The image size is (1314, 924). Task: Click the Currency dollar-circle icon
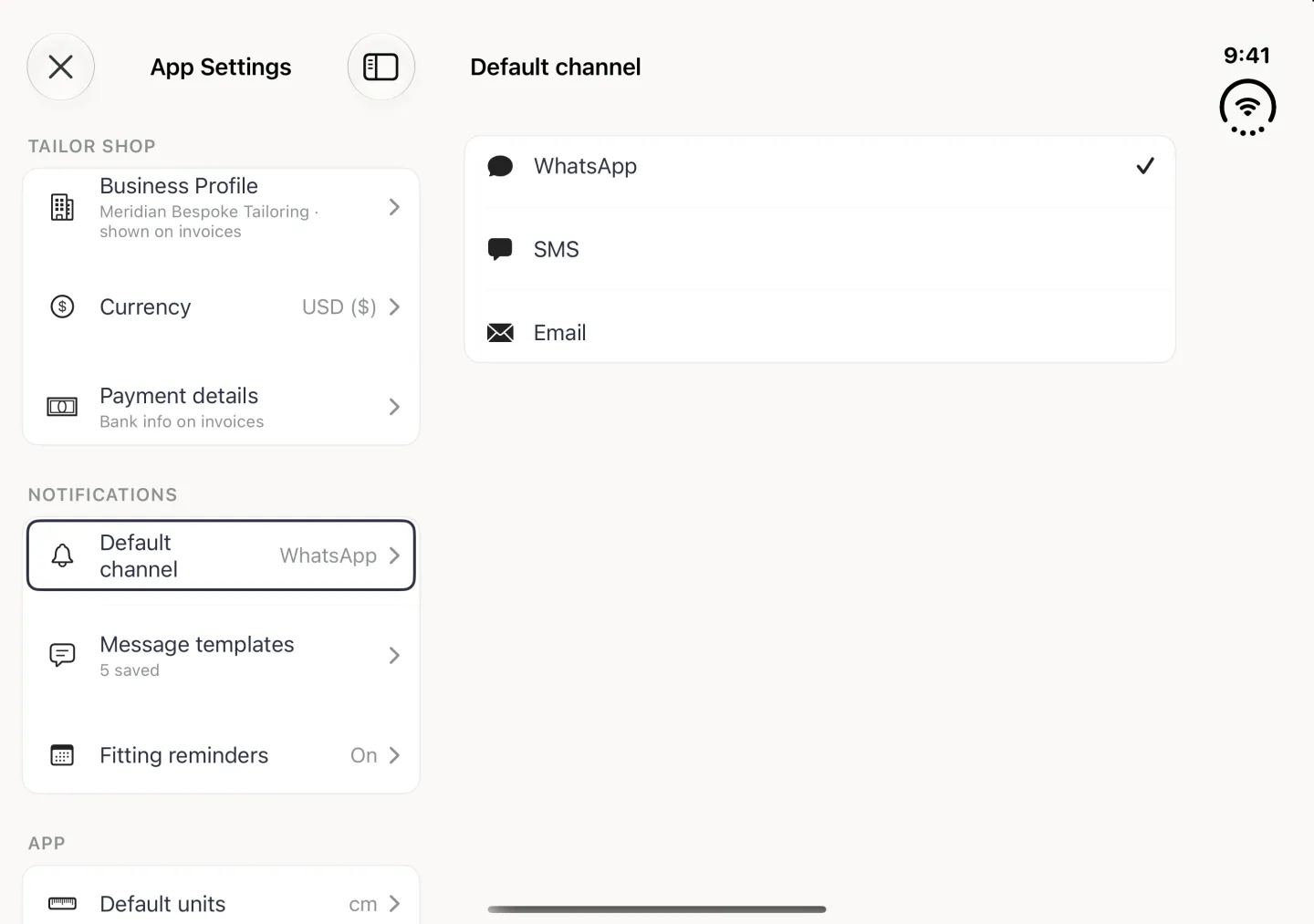(62, 306)
